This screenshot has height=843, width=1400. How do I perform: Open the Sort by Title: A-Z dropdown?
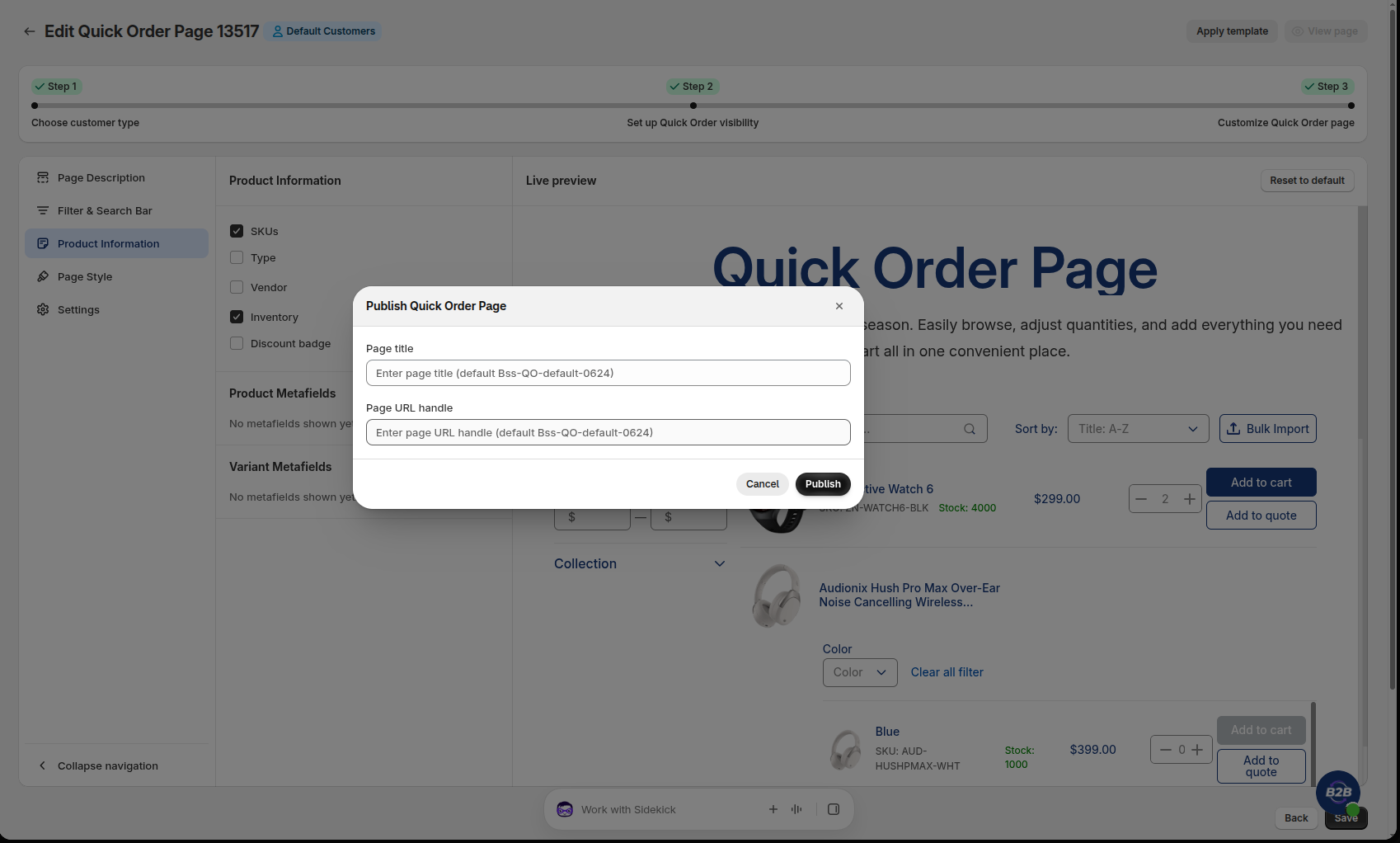[x=1138, y=429]
